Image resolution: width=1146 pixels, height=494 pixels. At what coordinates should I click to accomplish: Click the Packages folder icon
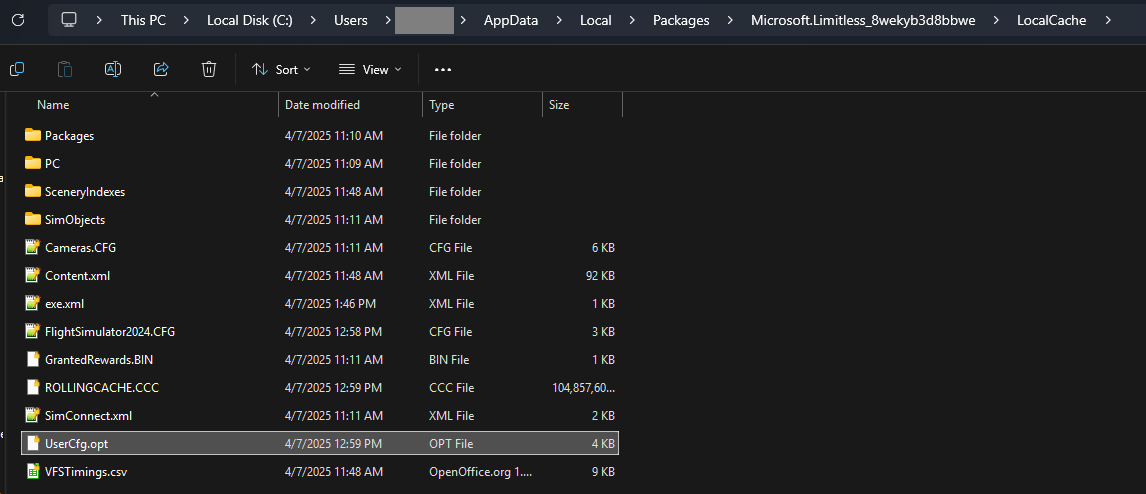[x=32, y=135]
